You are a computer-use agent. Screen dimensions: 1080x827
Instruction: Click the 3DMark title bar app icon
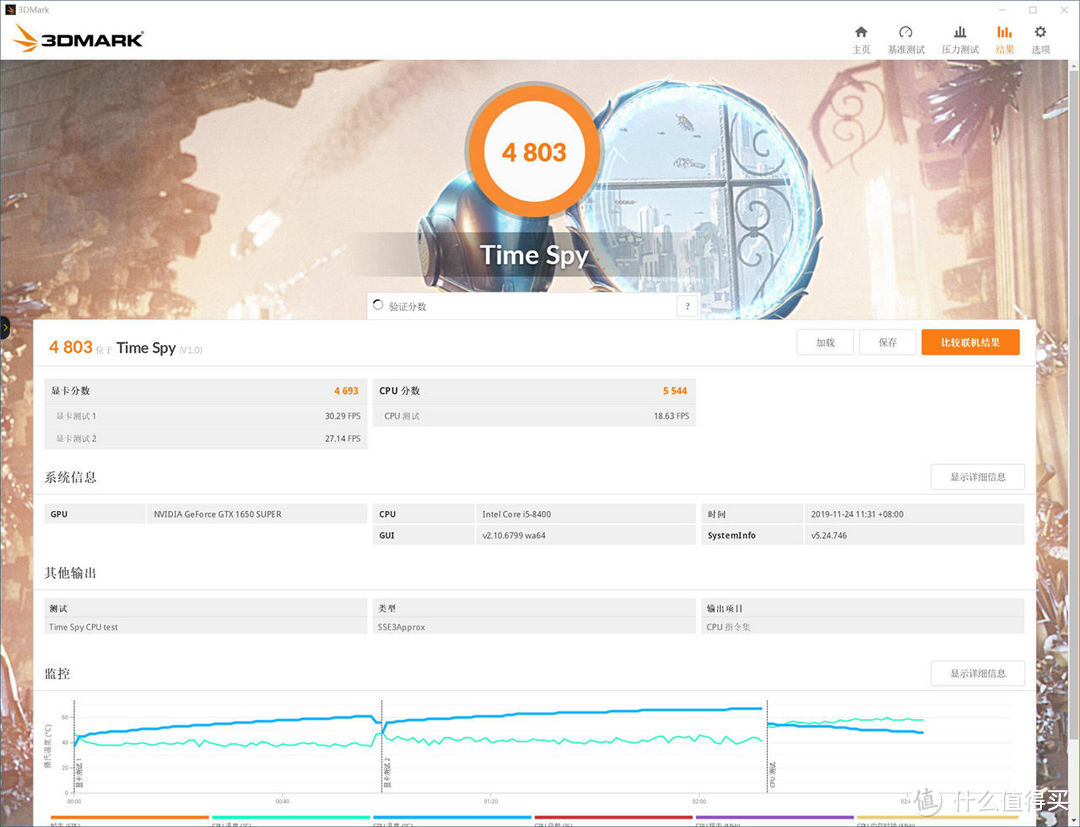tap(10, 10)
